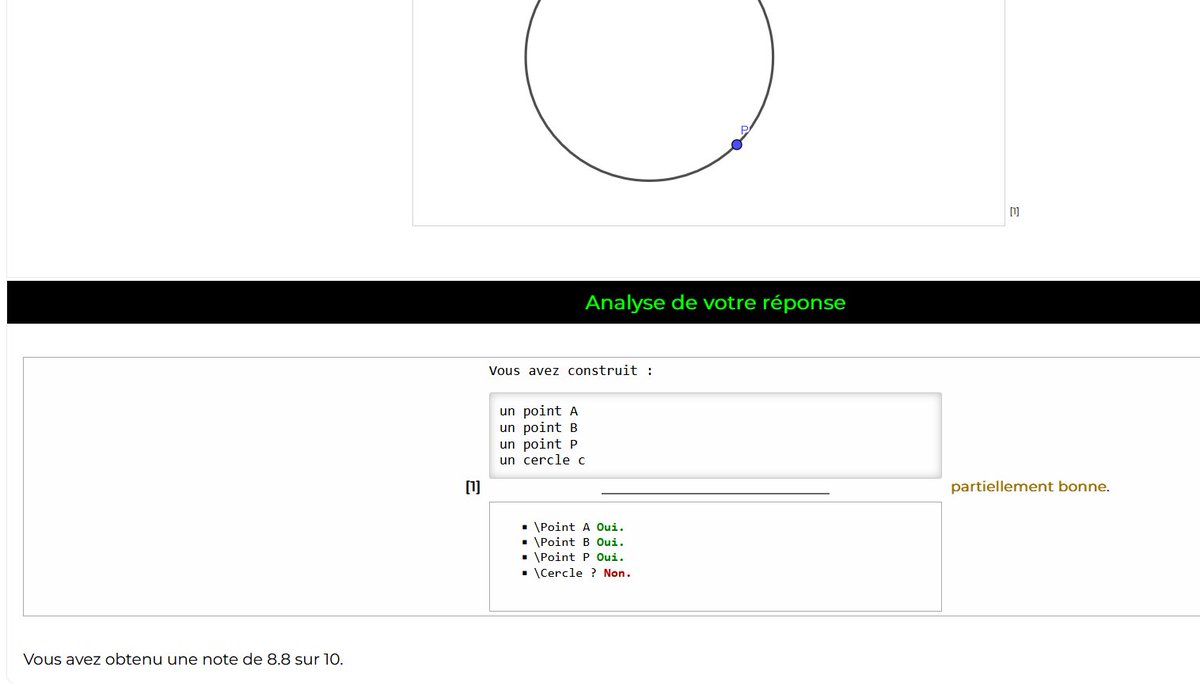Click the 'partiellement bonne' result text
The height and width of the screenshot is (686, 1200).
tap(1029, 487)
